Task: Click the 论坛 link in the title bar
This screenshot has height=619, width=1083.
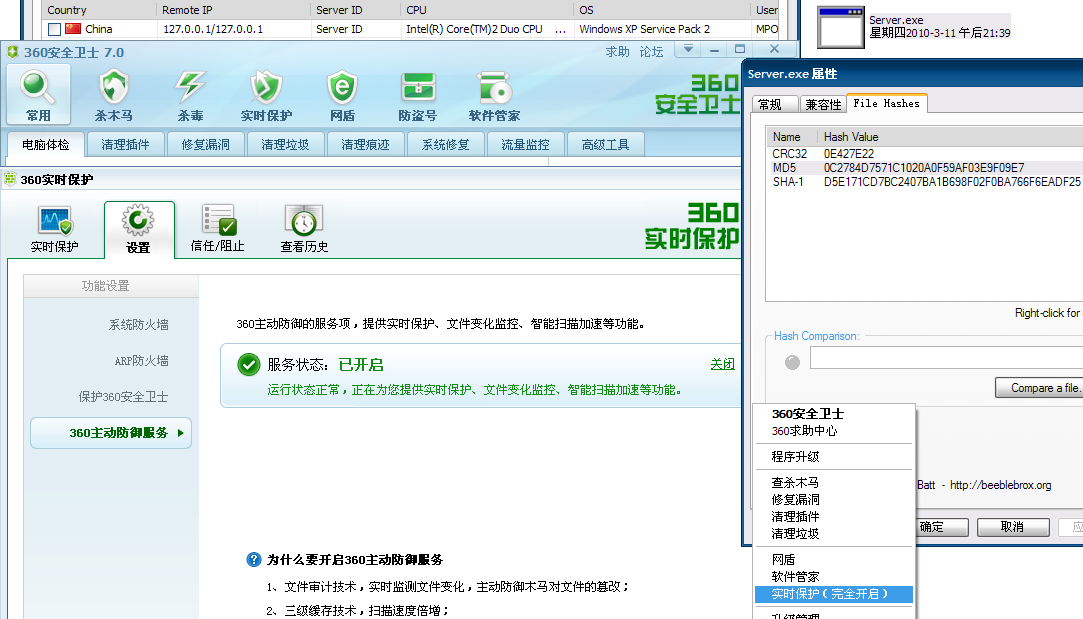Action: (x=651, y=51)
